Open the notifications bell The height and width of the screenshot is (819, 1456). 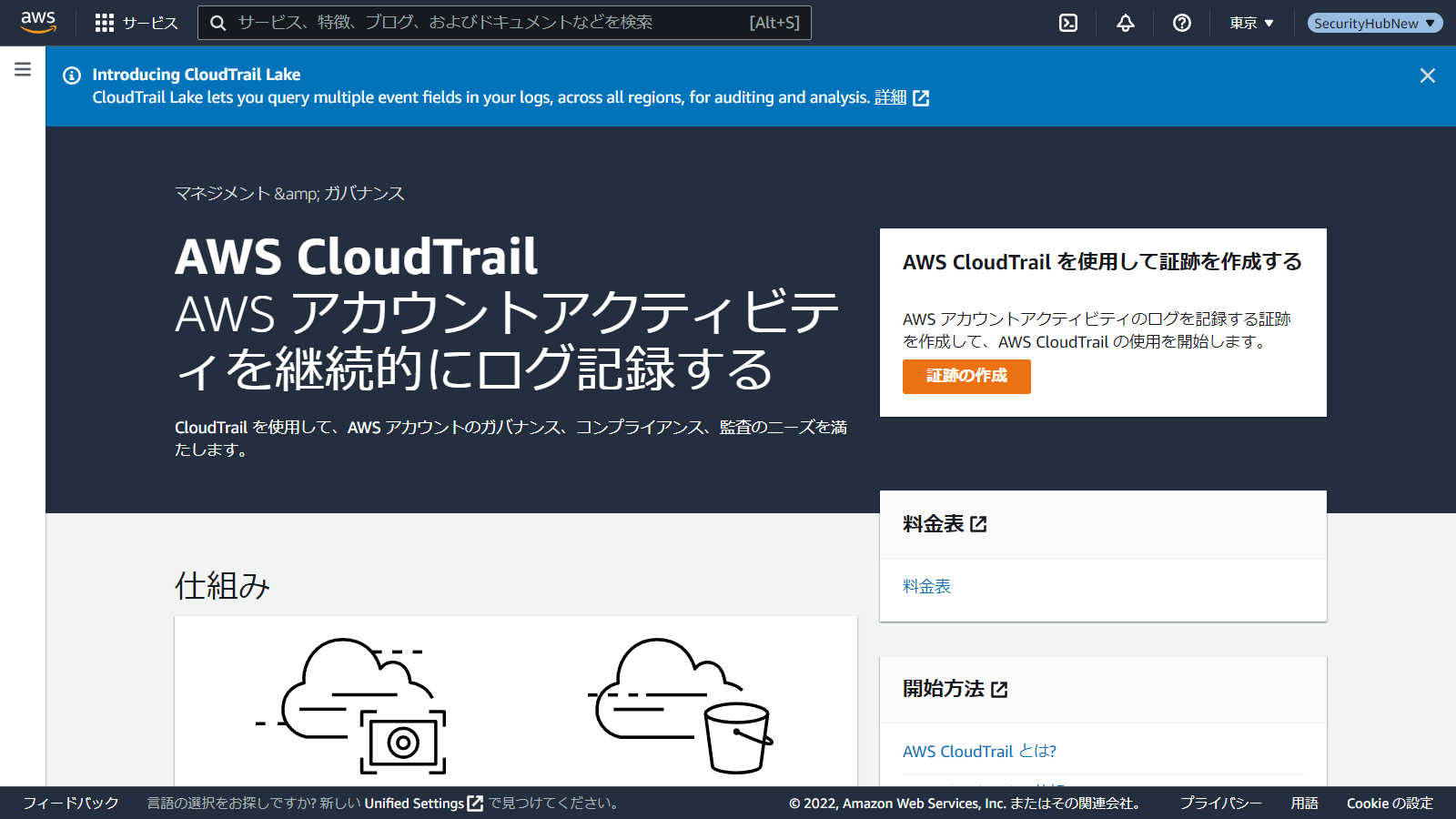click(x=1126, y=23)
